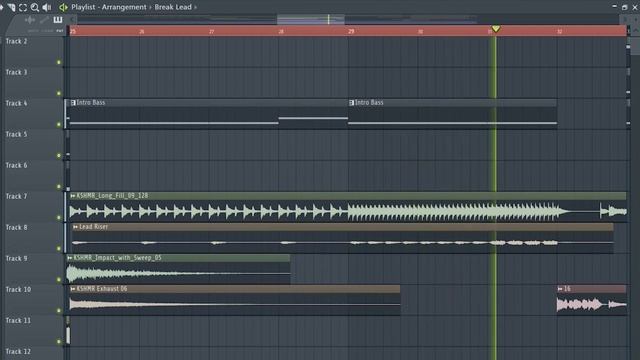Open clip menu icon for KSHMR Exhaust 06
The width and height of the screenshot is (640, 360).
(73, 289)
